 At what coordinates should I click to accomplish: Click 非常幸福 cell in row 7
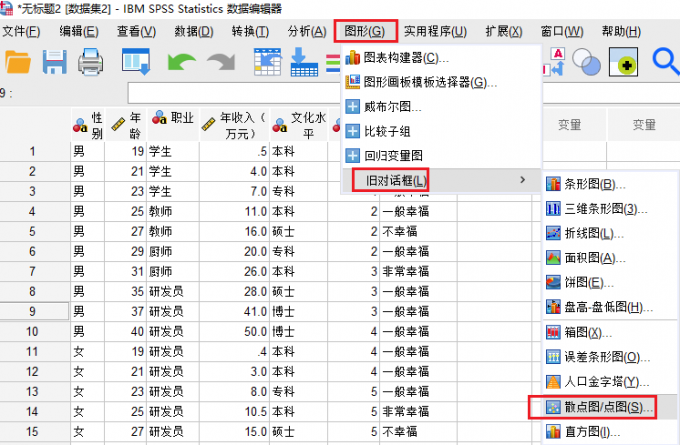point(418,272)
